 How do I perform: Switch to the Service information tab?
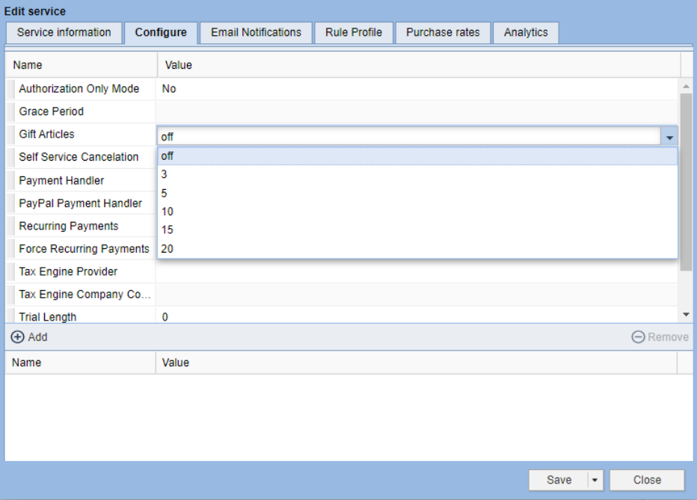click(64, 33)
